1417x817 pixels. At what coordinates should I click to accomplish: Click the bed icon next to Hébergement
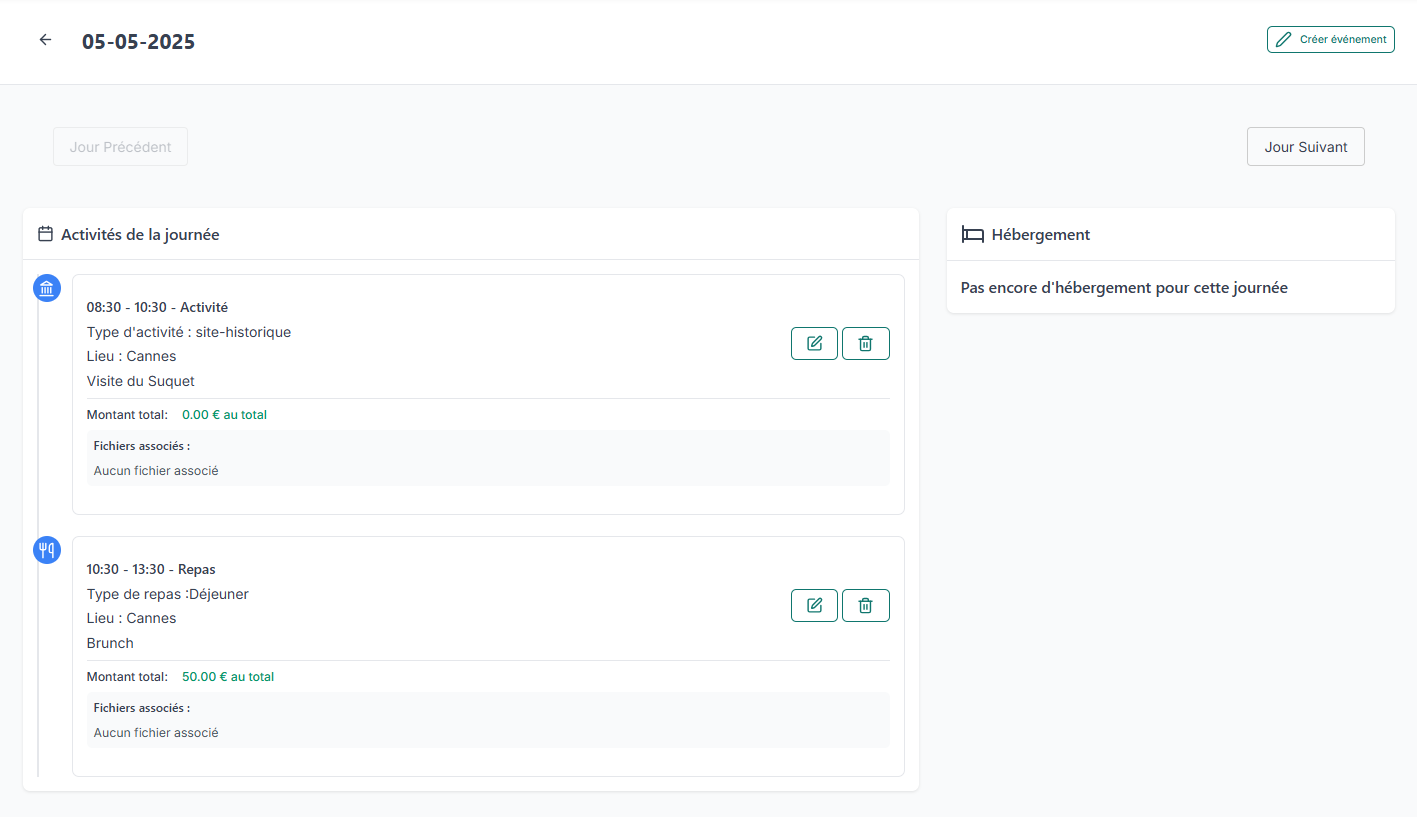click(972, 234)
